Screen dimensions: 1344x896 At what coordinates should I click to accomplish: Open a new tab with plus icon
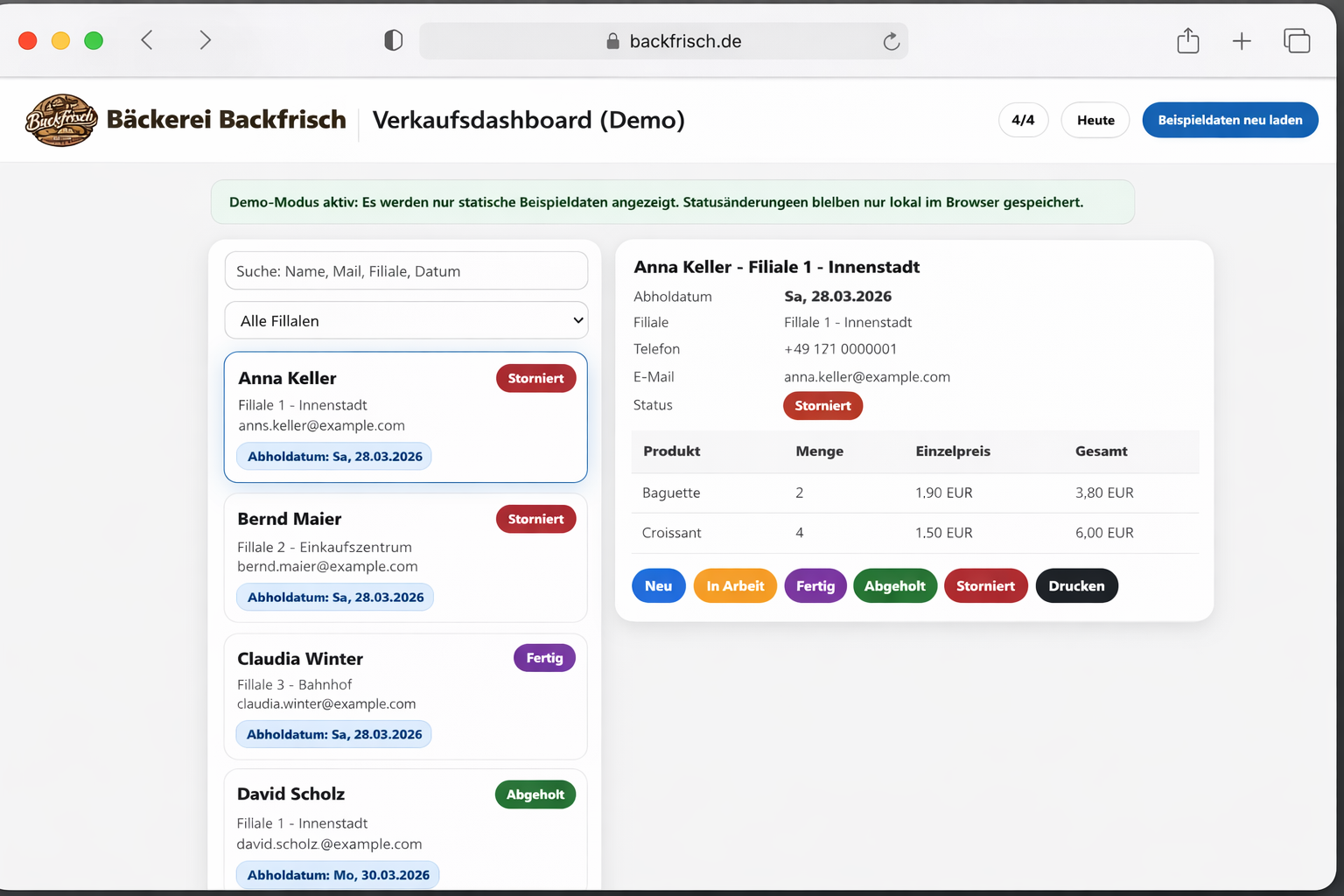(x=1241, y=41)
